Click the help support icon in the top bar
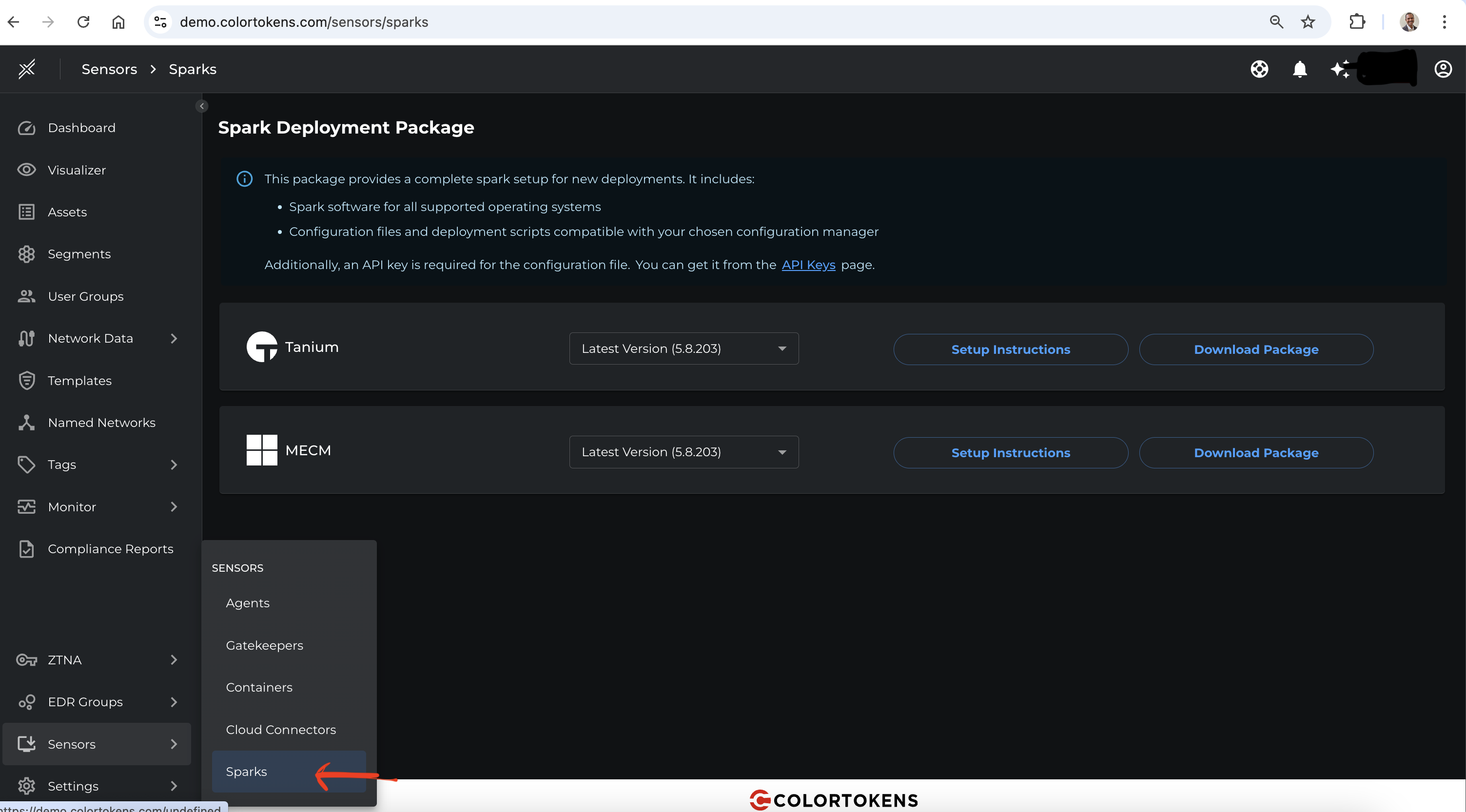 coord(1259,69)
